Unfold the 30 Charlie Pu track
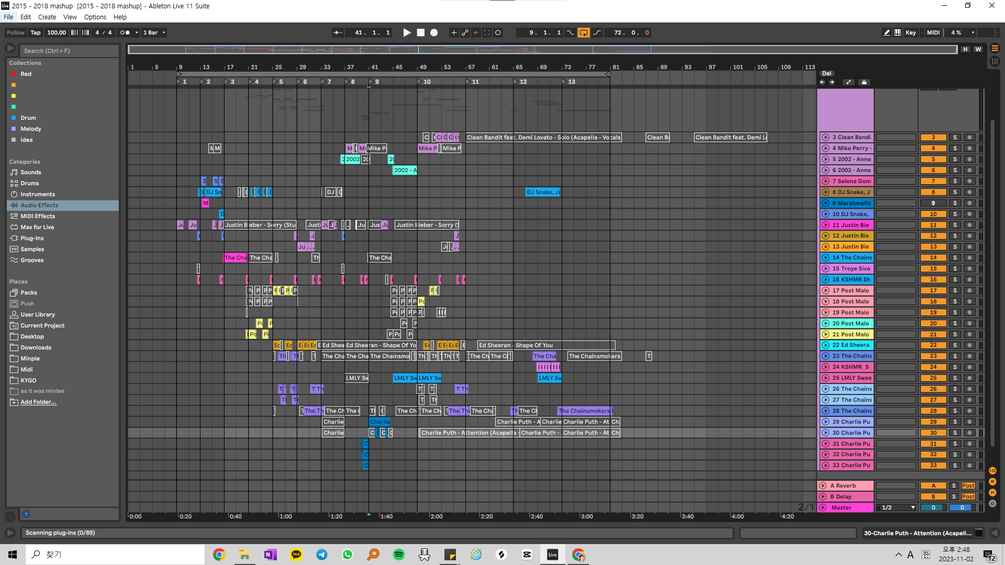This screenshot has width=1005, height=565. click(826, 433)
